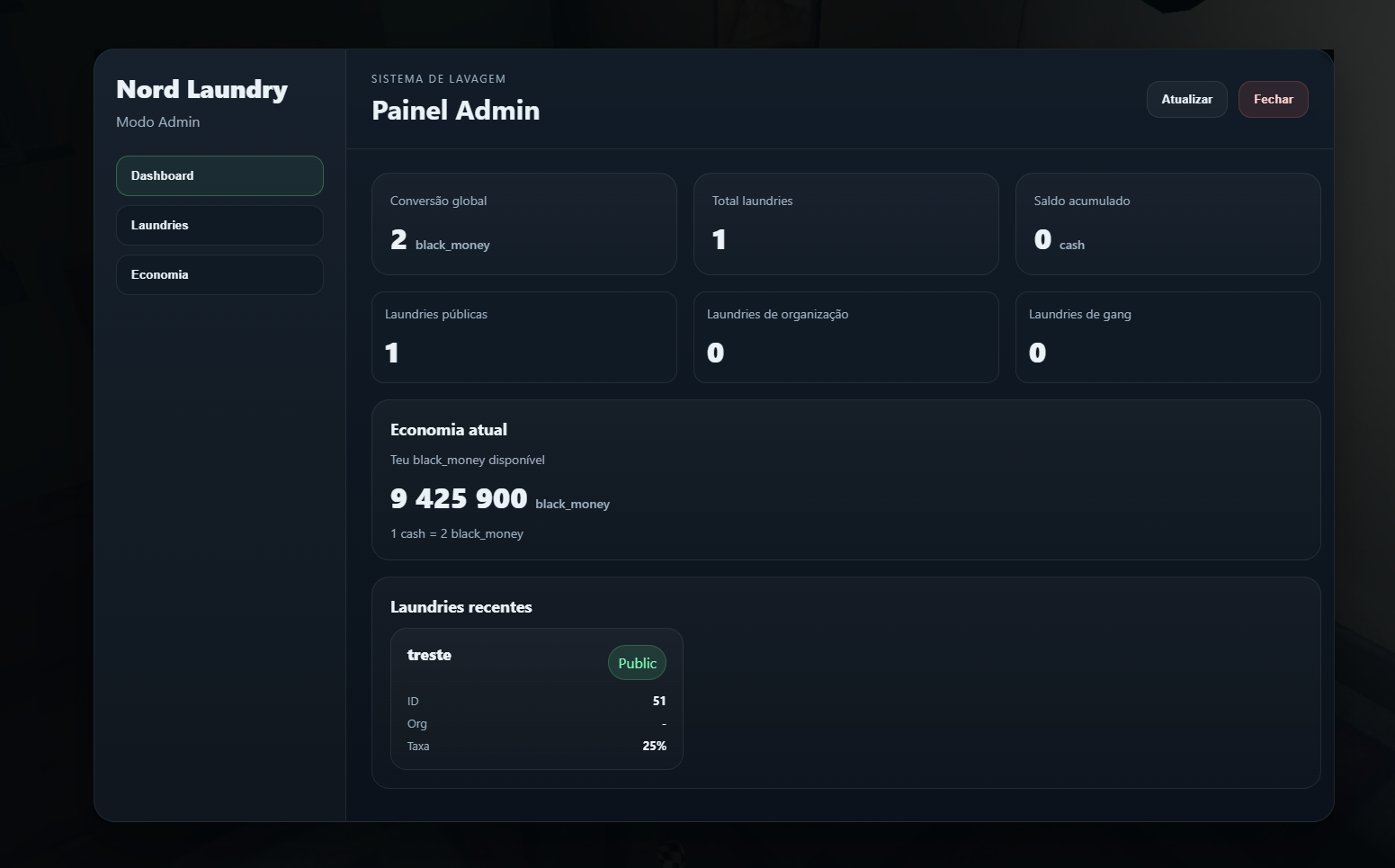1395x868 pixels.
Task: Click the Modo Admin subtitle
Action: [158, 121]
